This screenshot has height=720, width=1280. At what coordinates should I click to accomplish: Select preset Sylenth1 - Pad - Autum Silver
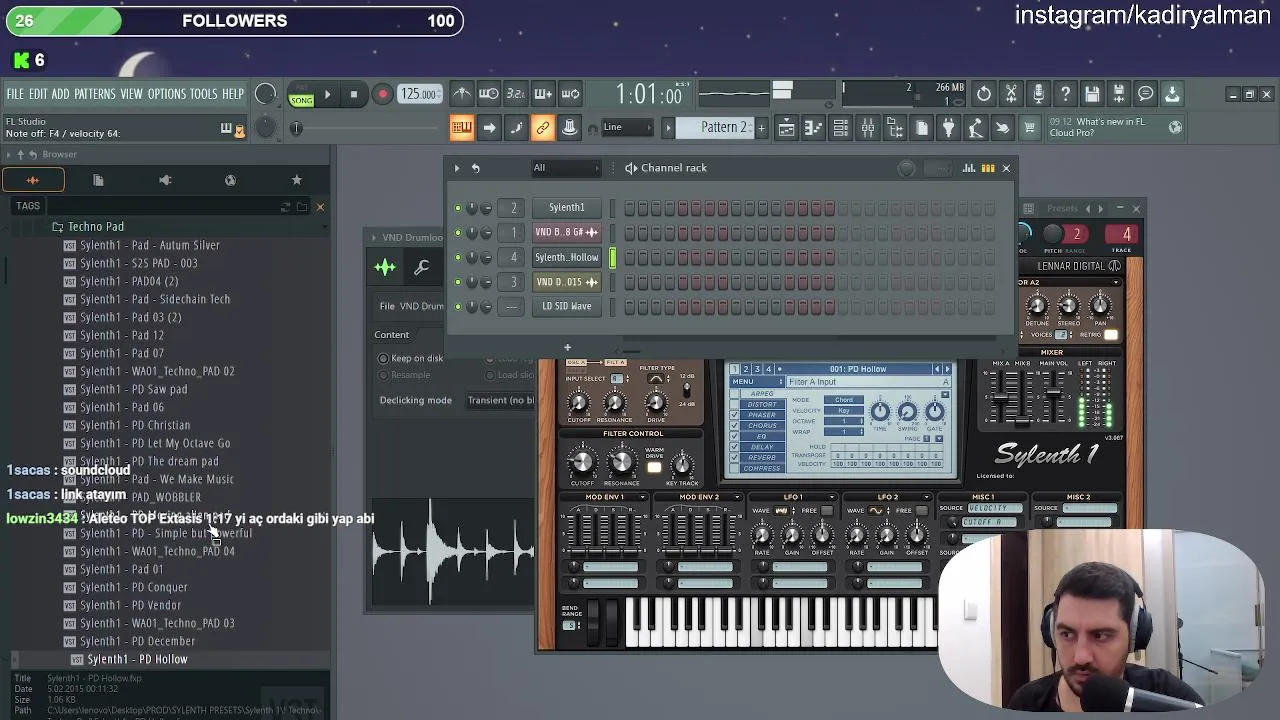(150, 245)
